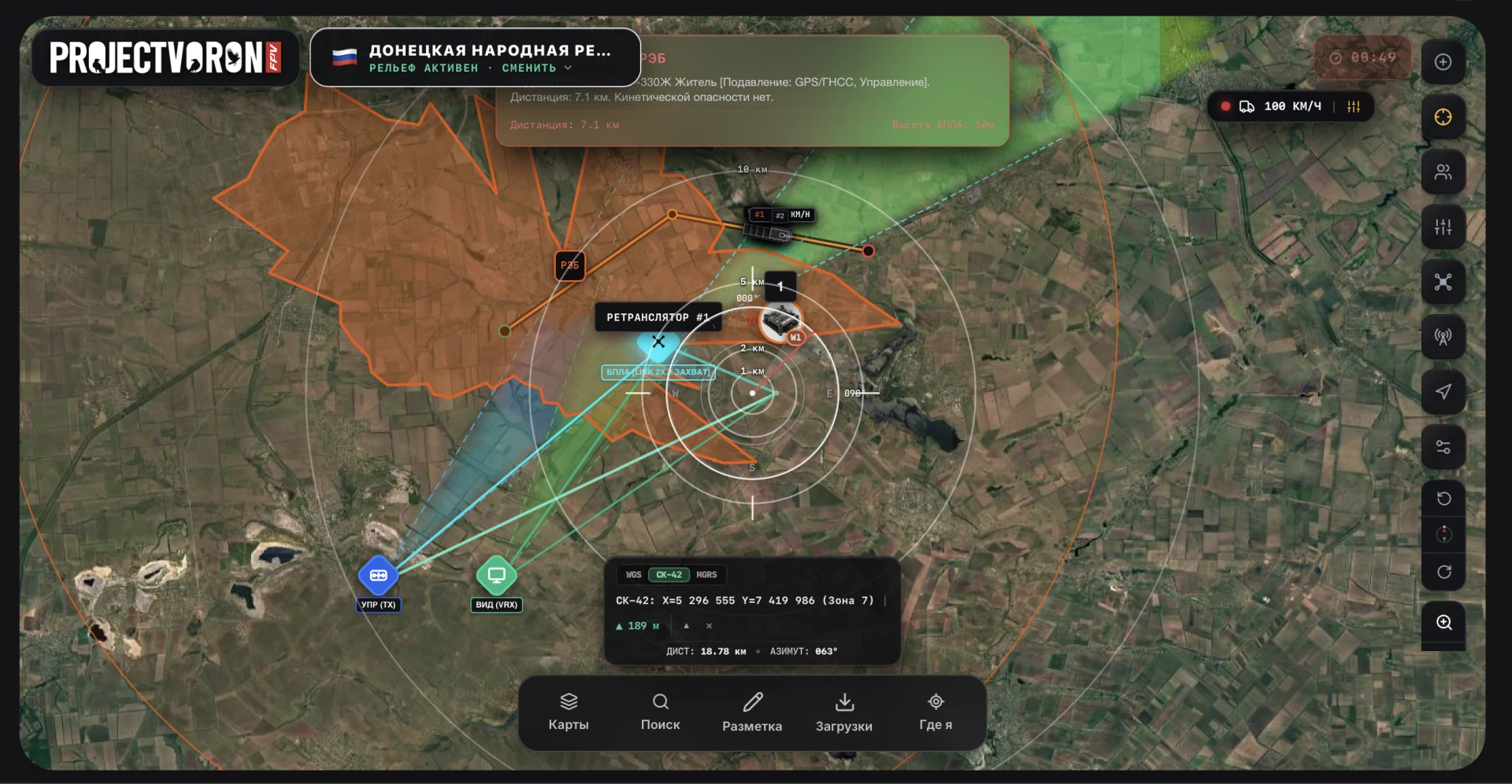Click the X retranslator marker on map

pos(658,342)
